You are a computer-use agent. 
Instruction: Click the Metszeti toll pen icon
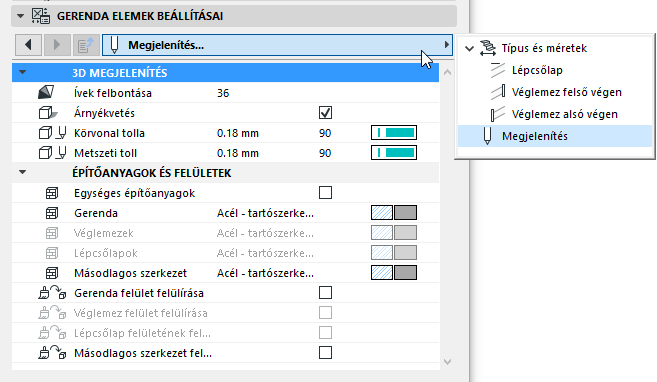(62, 153)
